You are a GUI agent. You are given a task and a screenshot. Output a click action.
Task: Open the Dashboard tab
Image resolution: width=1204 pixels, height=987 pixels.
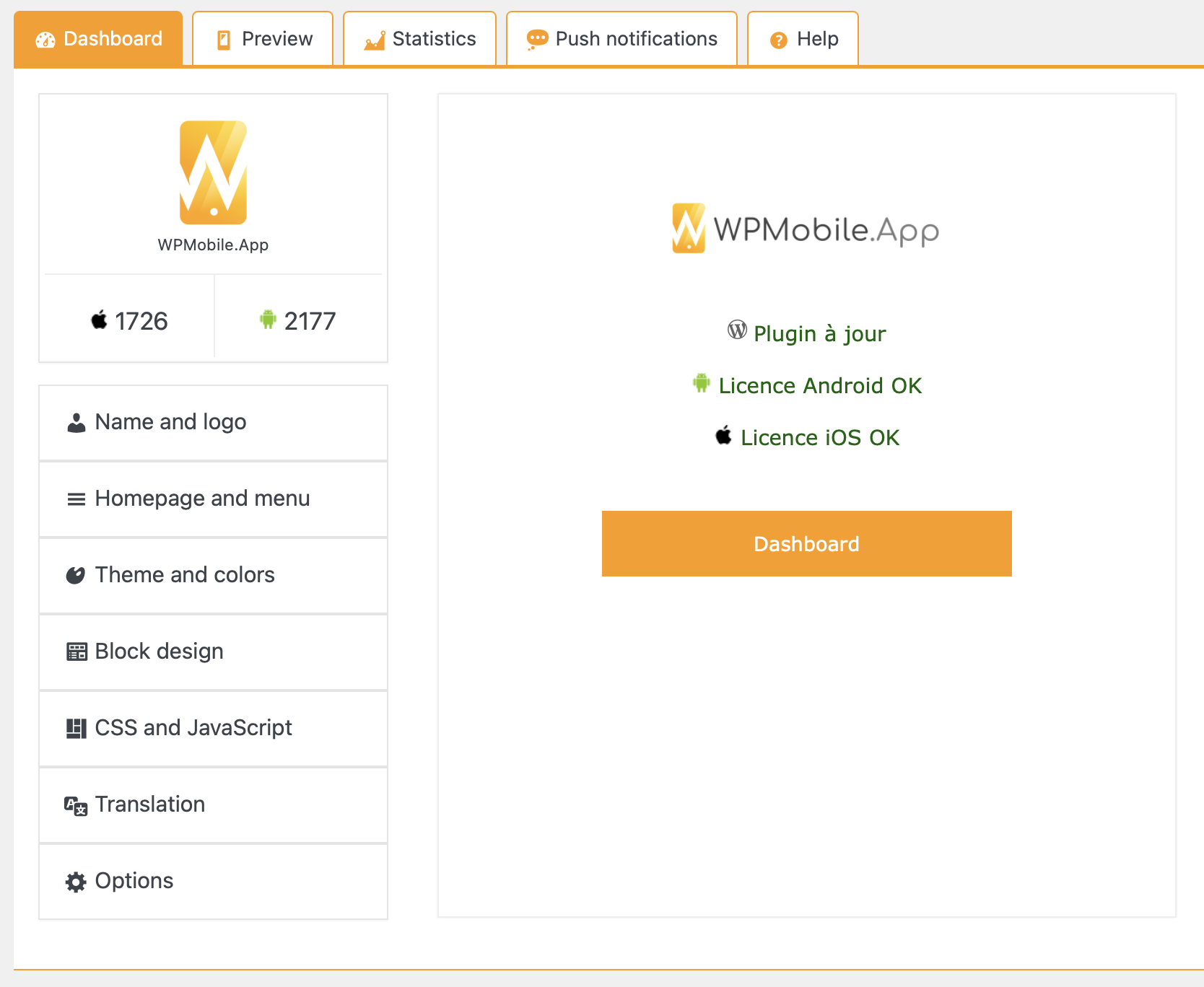coord(98,39)
